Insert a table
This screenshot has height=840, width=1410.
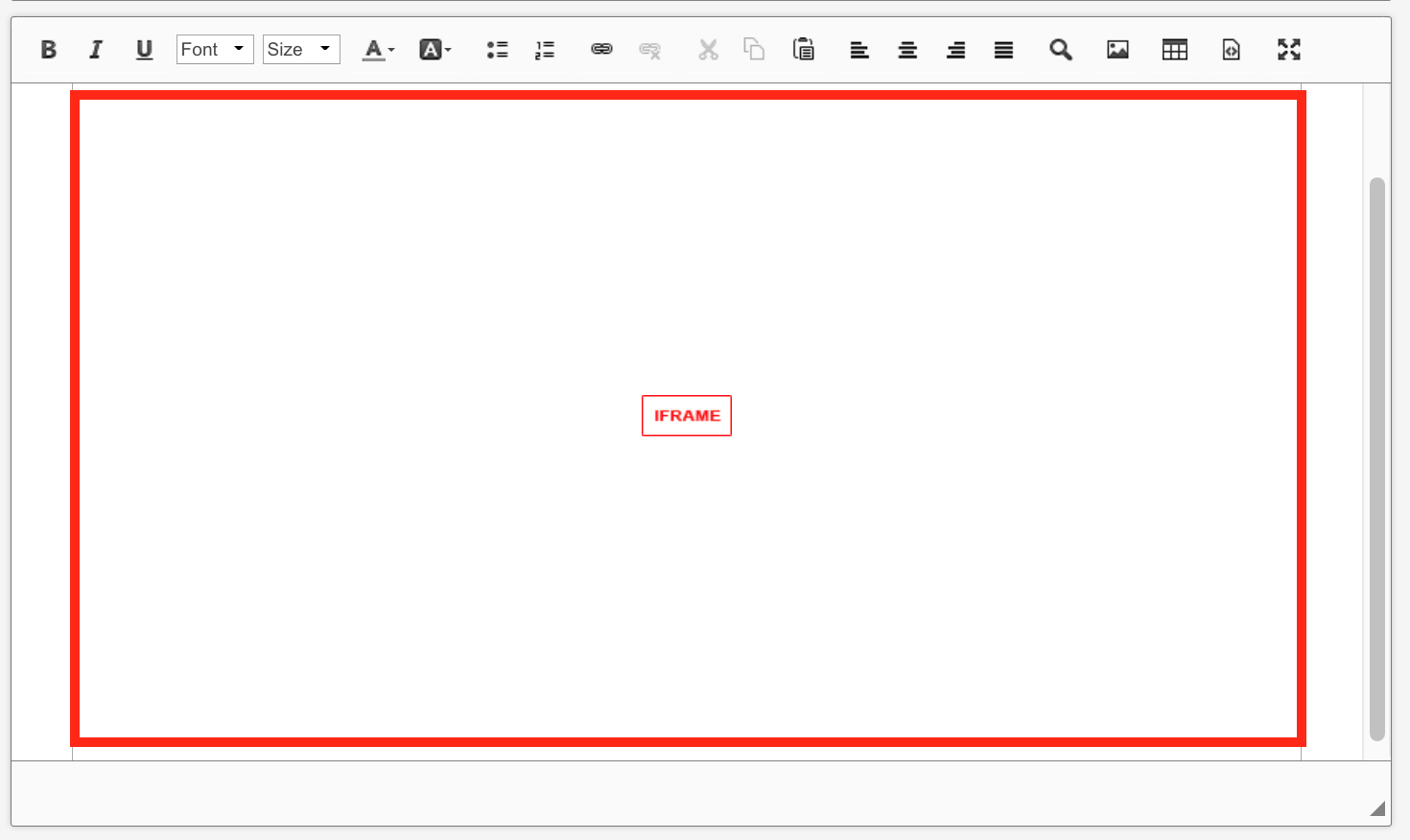coord(1174,49)
